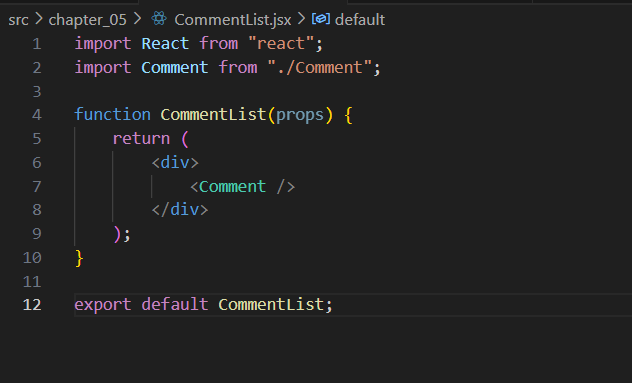
Task: Click 'Comment' identifier on import line 2
Action: click(175, 68)
